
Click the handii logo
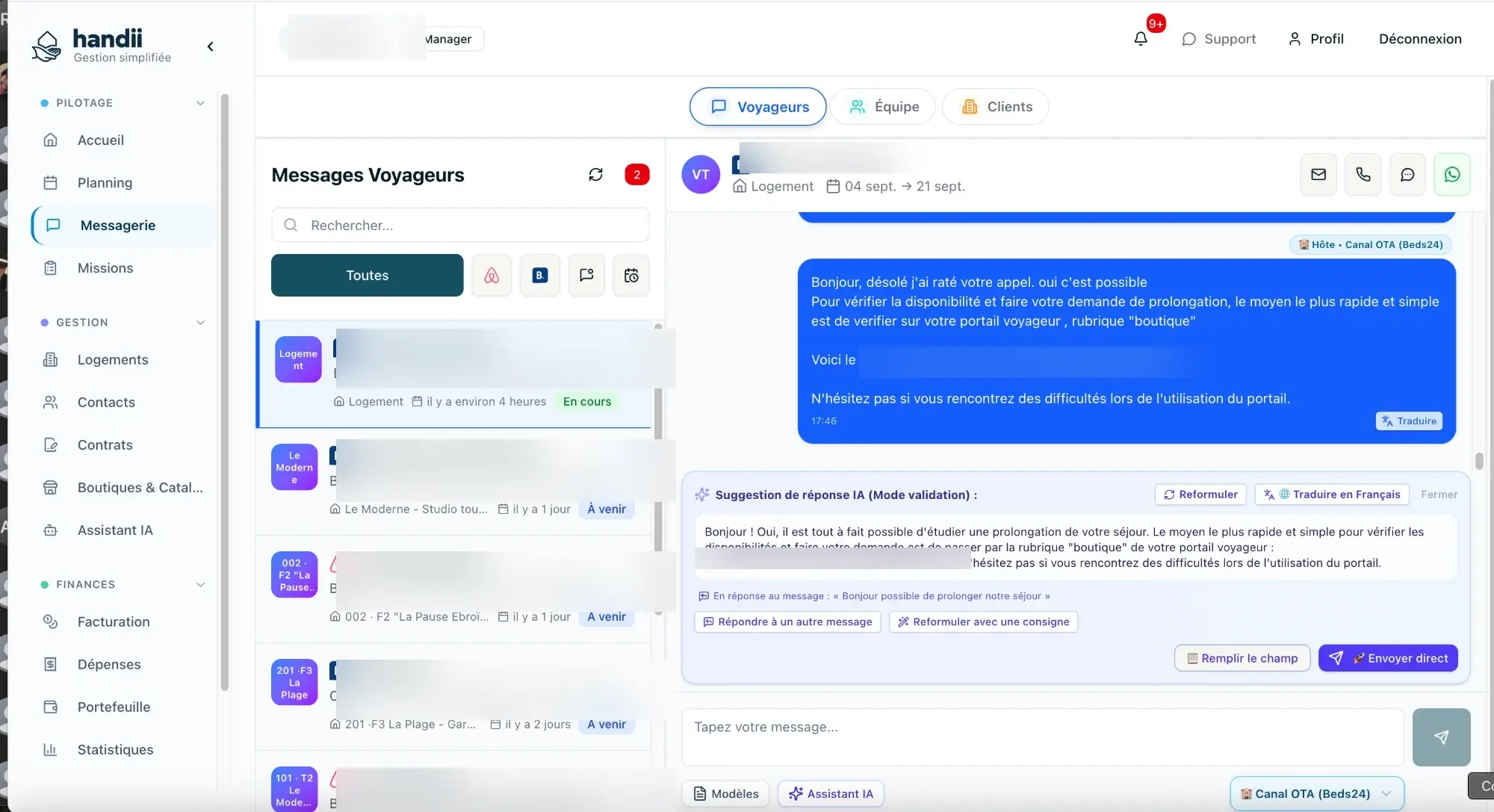tap(101, 46)
